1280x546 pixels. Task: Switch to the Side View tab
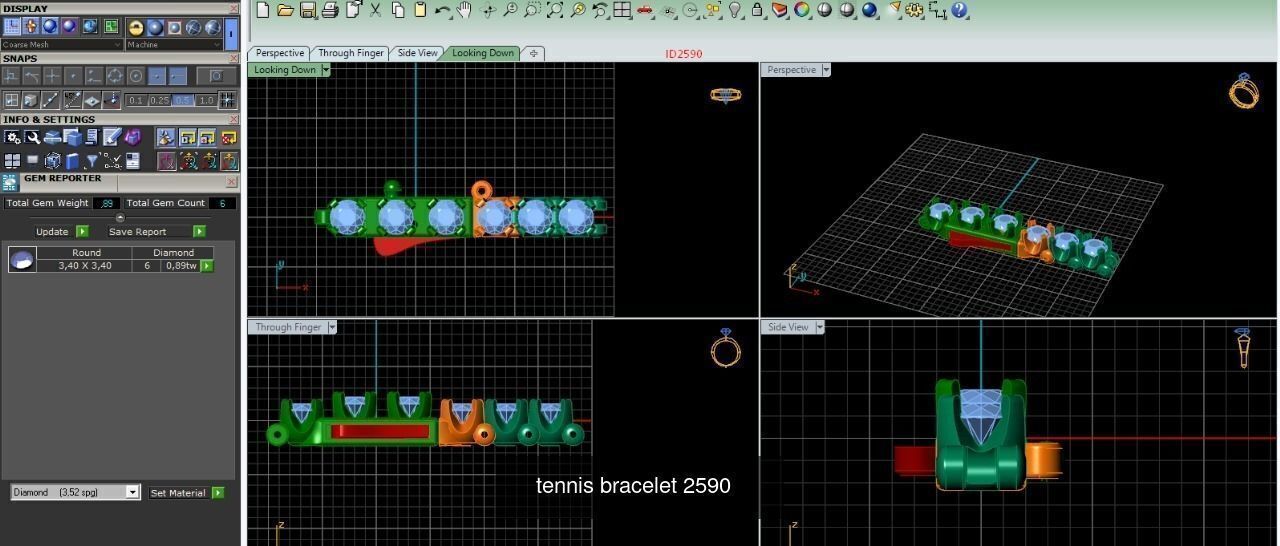[x=417, y=53]
